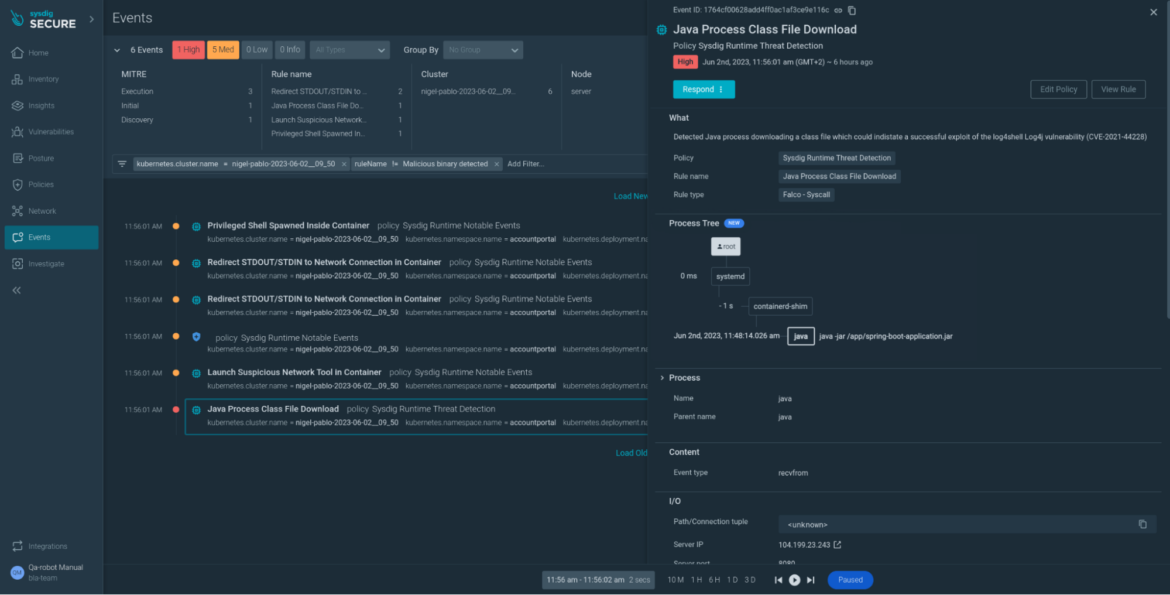1170x595 pixels.
Task: Select containerd-shim node in process tree
Action: pyautogui.click(x=780, y=306)
